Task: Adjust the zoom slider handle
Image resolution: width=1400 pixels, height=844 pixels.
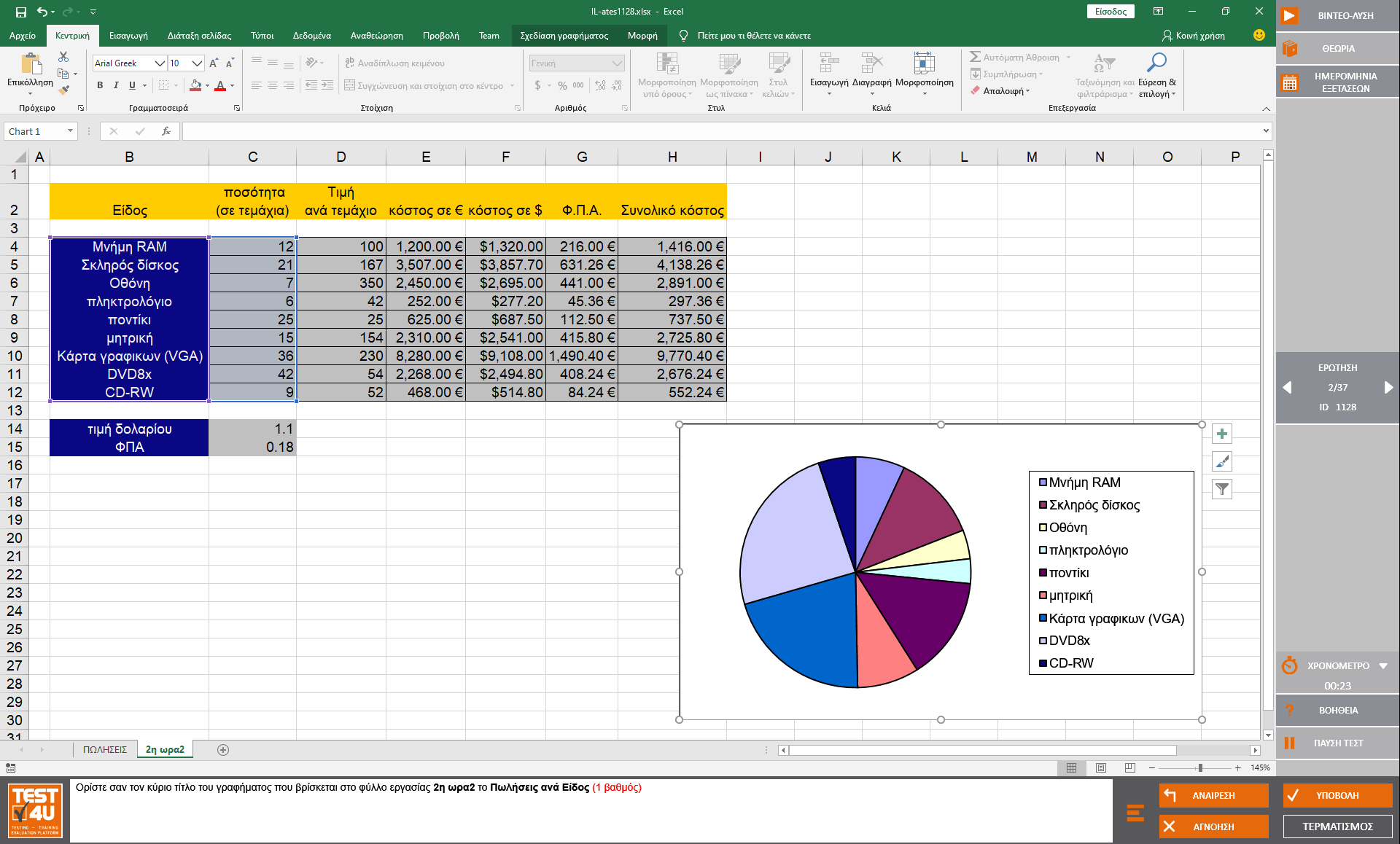Action: click(x=1200, y=767)
